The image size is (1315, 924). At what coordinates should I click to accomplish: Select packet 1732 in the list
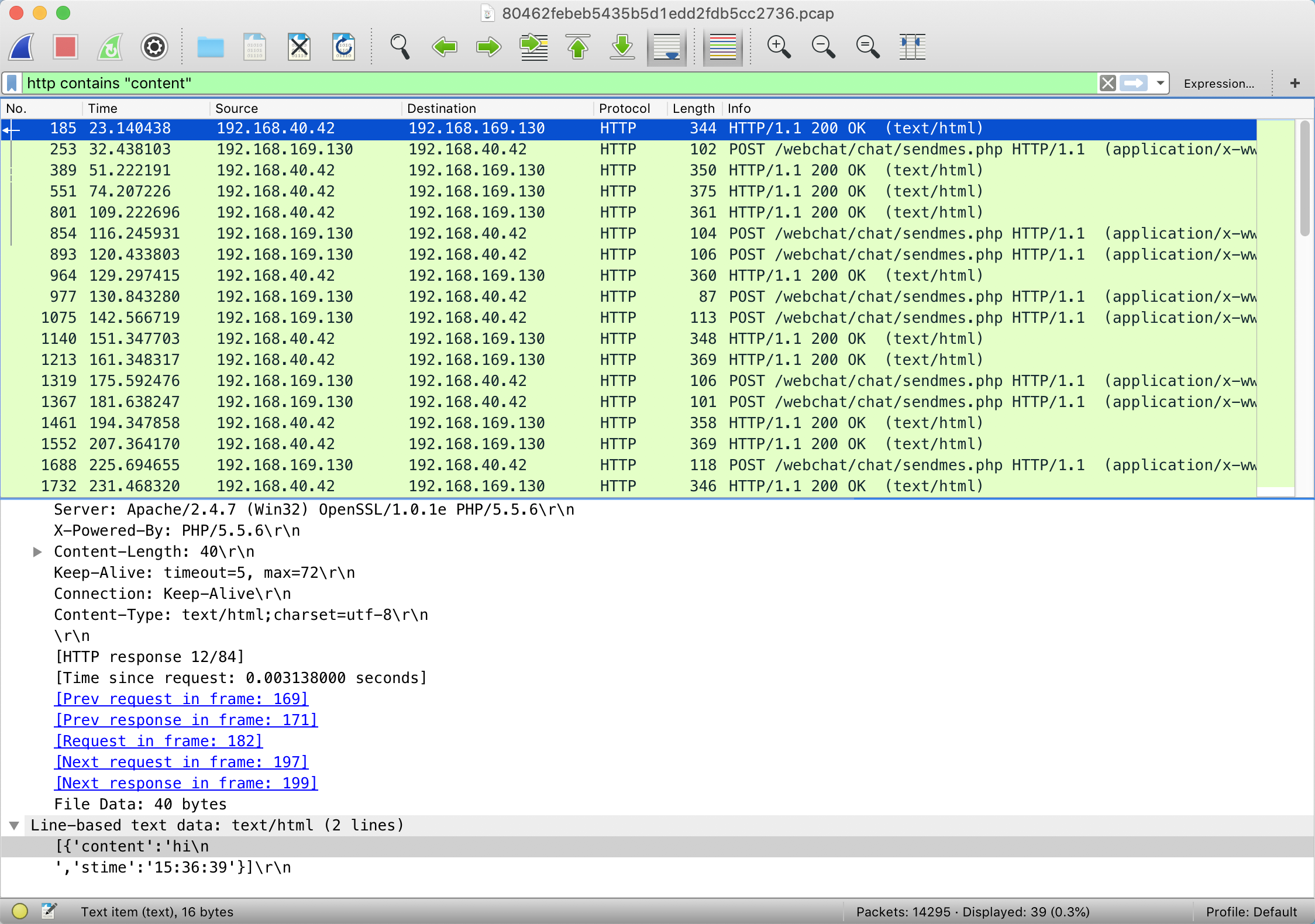(629, 486)
